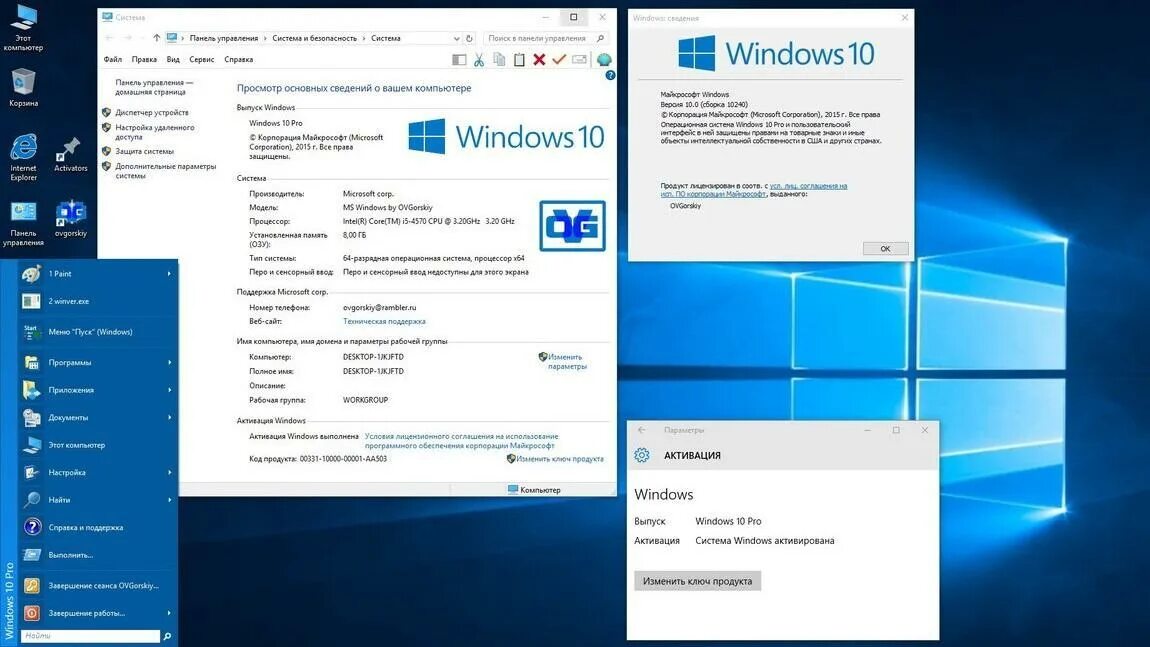Screen dimensions: 1150x647
Task: Click the Компьютер status bar entry
Action: click(534, 490)
